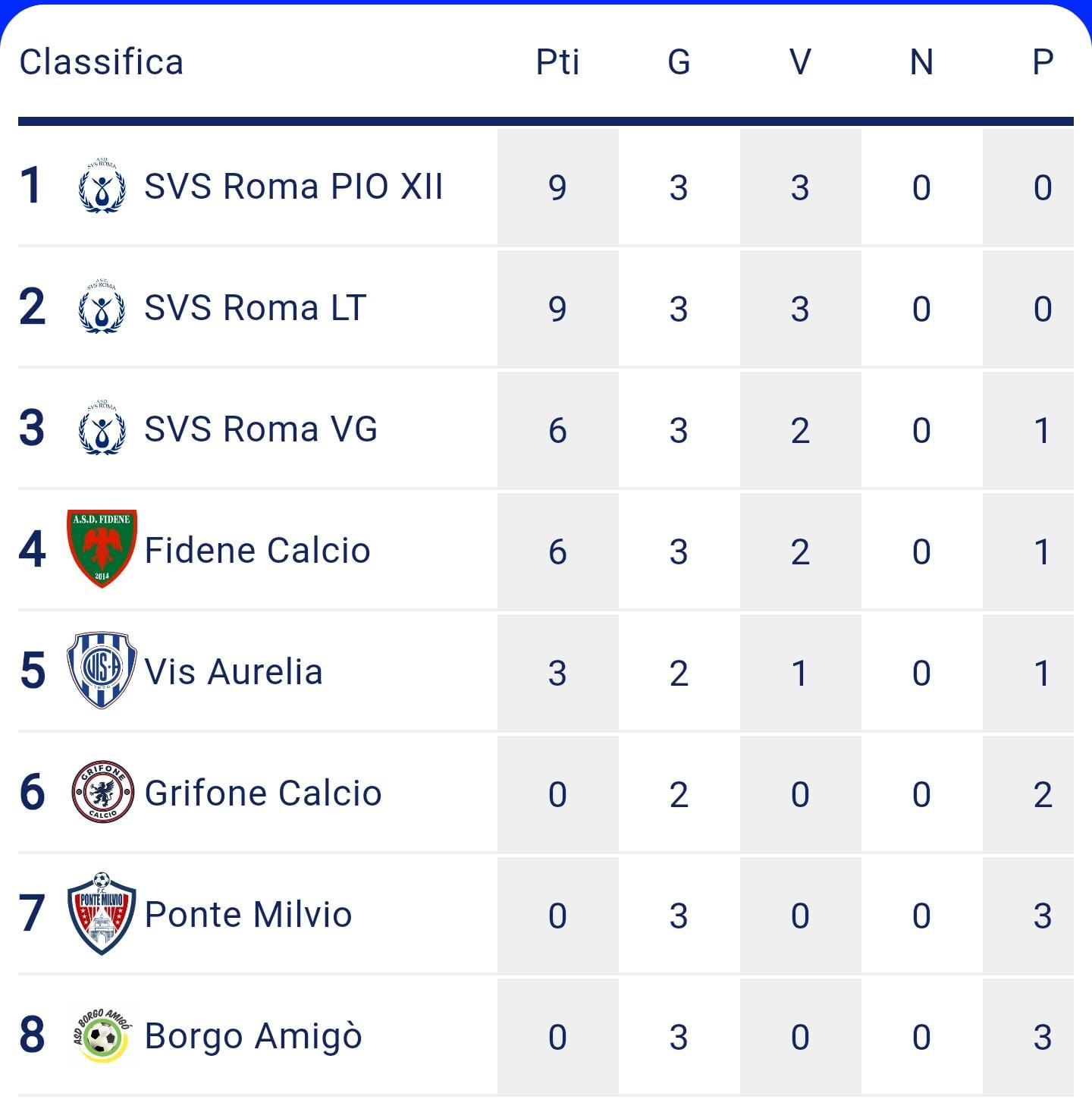
Task: Click the SVS Roma PIO XII team crest
Action: pos(102,186)
